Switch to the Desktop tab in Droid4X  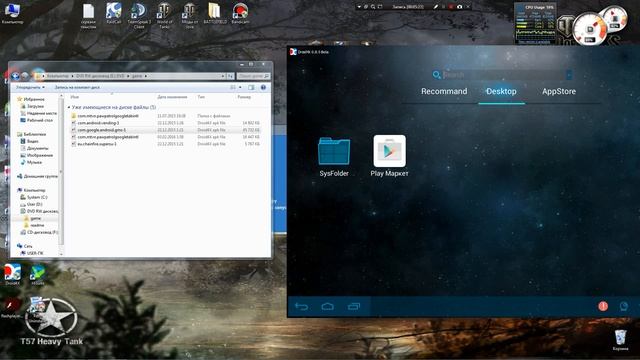click(501, 91)
